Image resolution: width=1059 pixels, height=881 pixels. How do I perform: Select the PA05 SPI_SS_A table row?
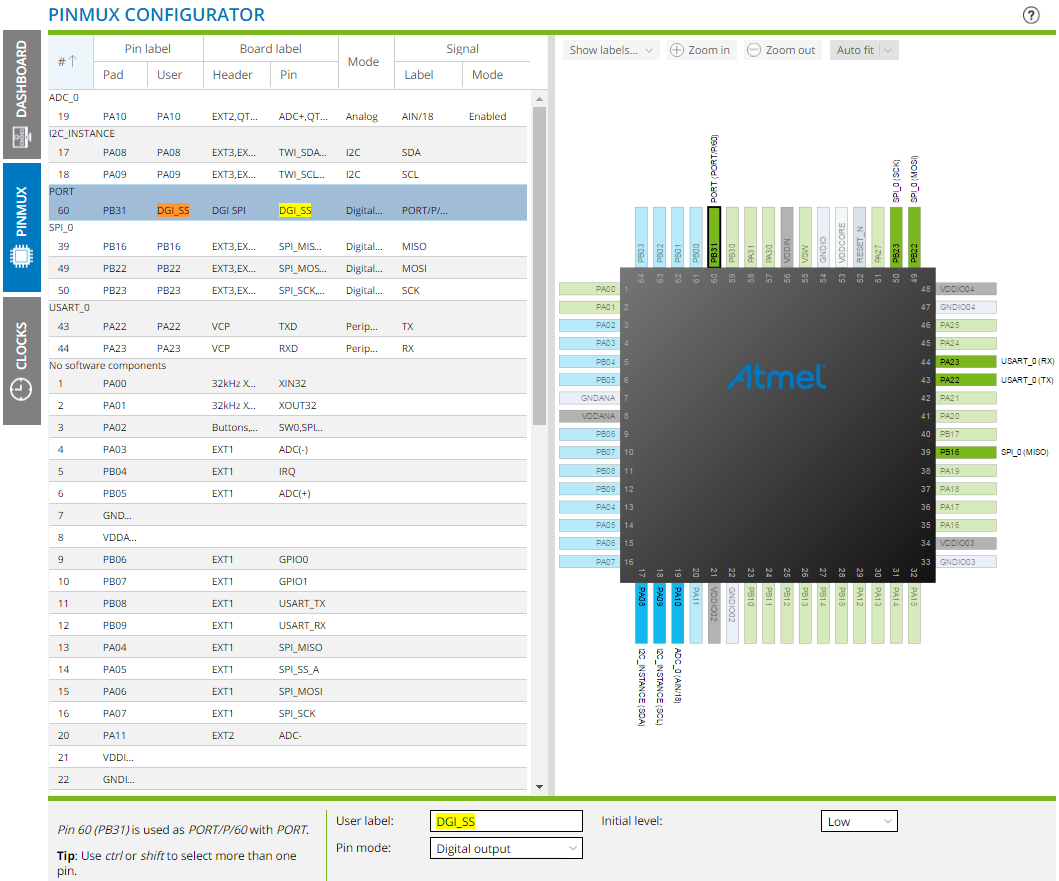click(288, 670)
